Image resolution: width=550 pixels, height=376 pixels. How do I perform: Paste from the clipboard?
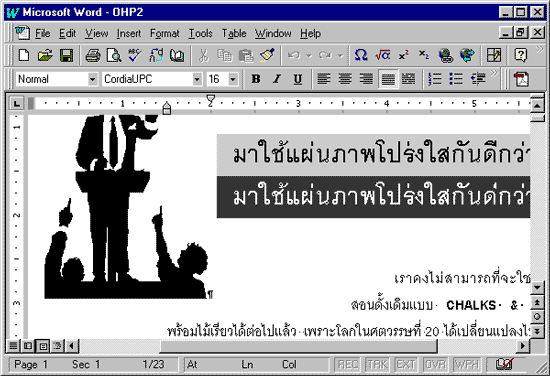tap(246, 55)
